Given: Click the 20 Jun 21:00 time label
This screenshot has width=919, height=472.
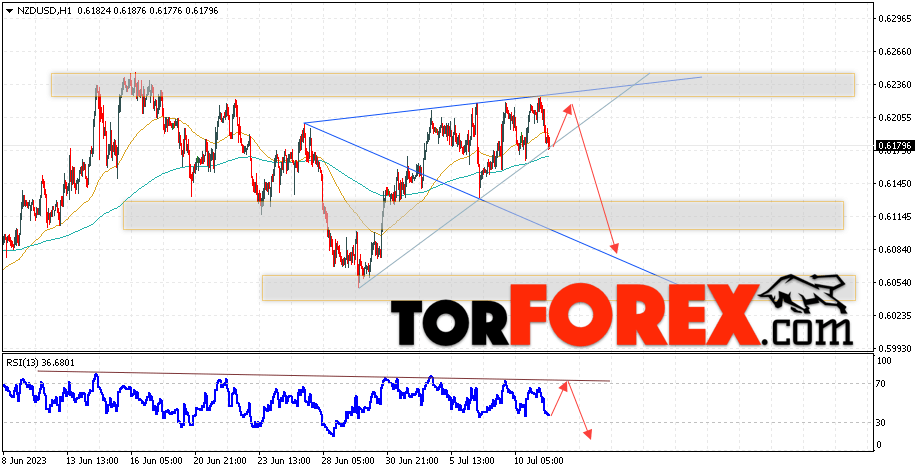Looking at the screenshot, I should pos(218,461).
